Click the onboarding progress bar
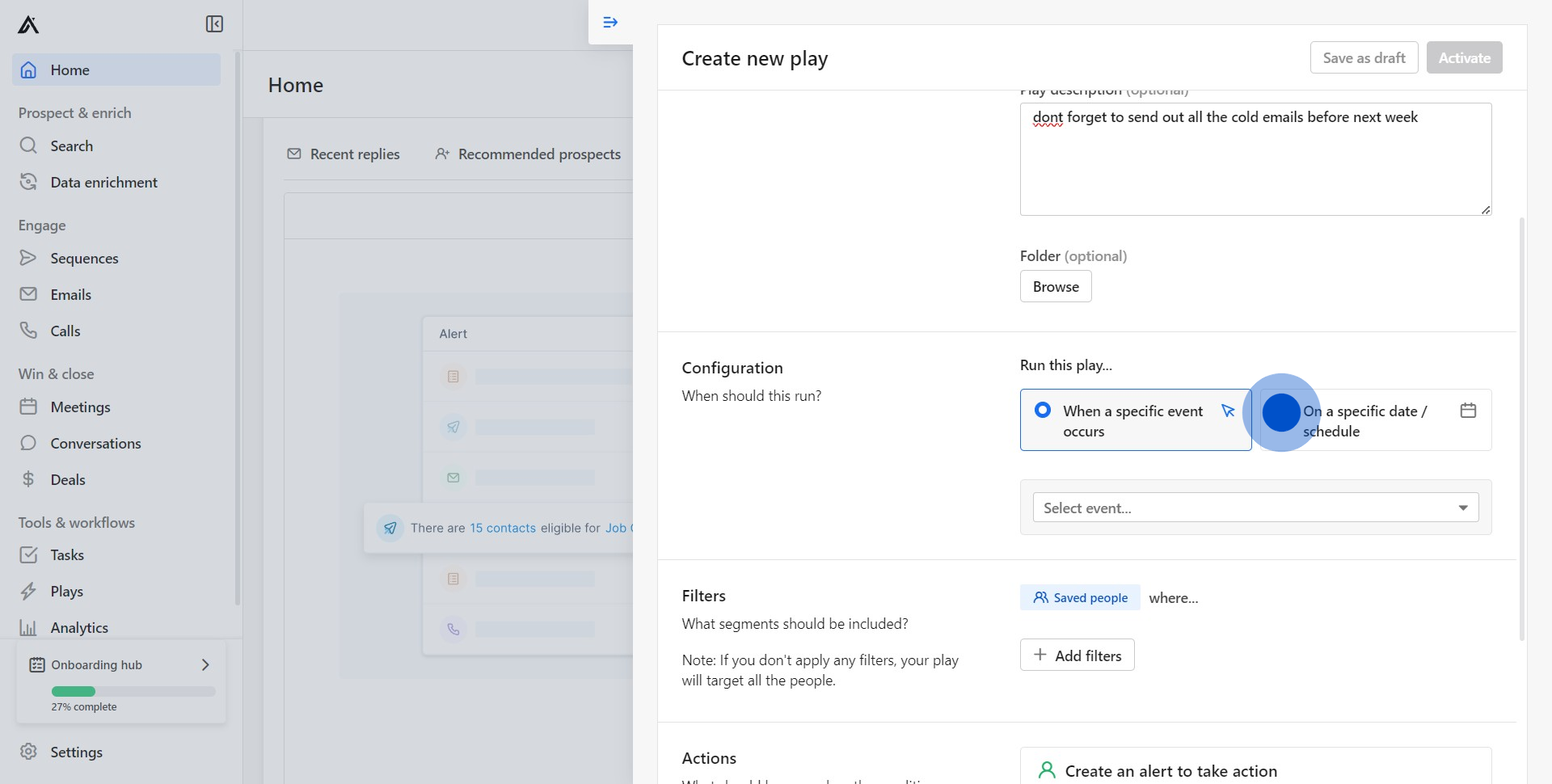This screenshot has width=1552, height=784. 133,692
